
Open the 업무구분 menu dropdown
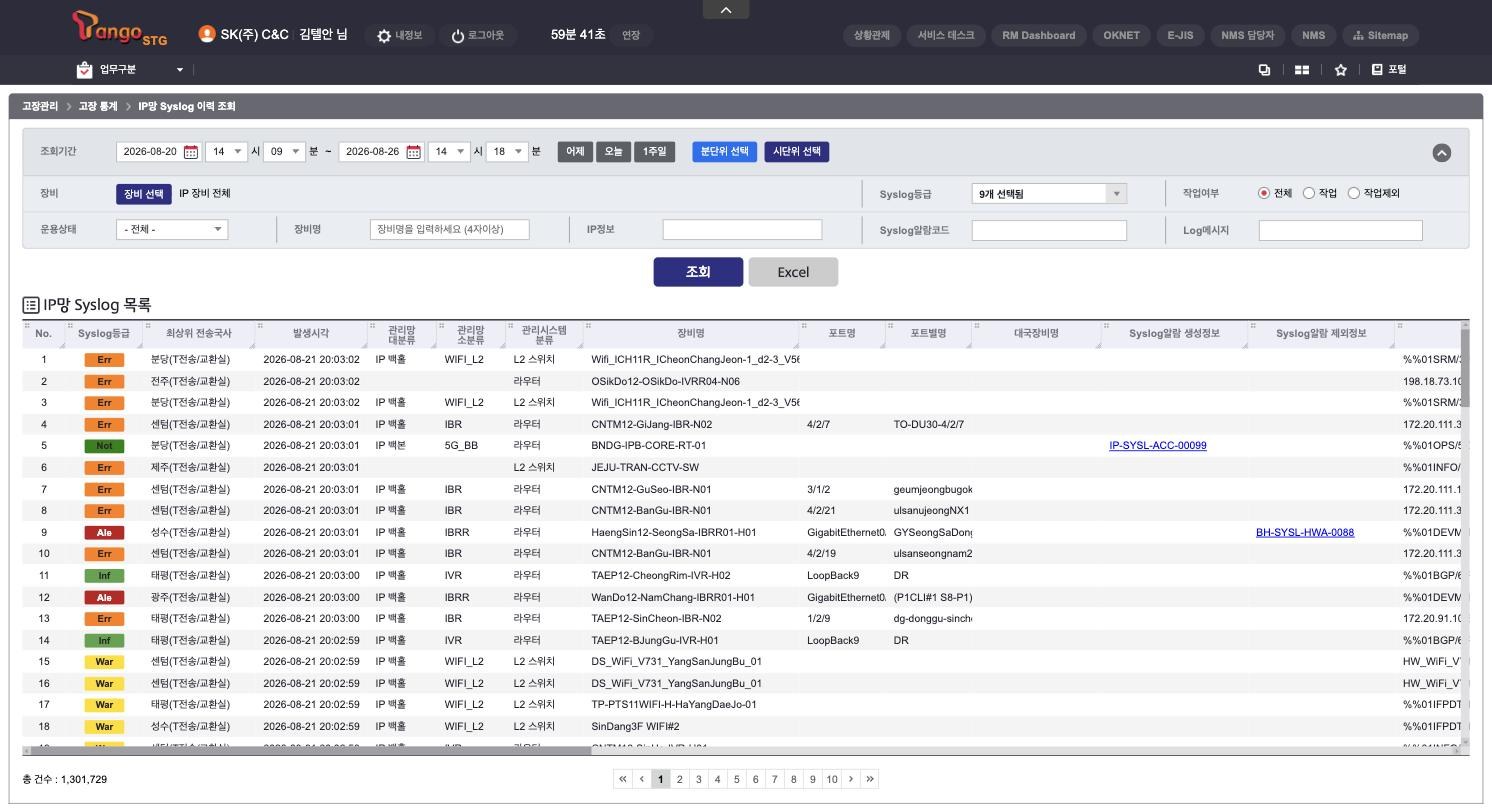coord(130,70)
